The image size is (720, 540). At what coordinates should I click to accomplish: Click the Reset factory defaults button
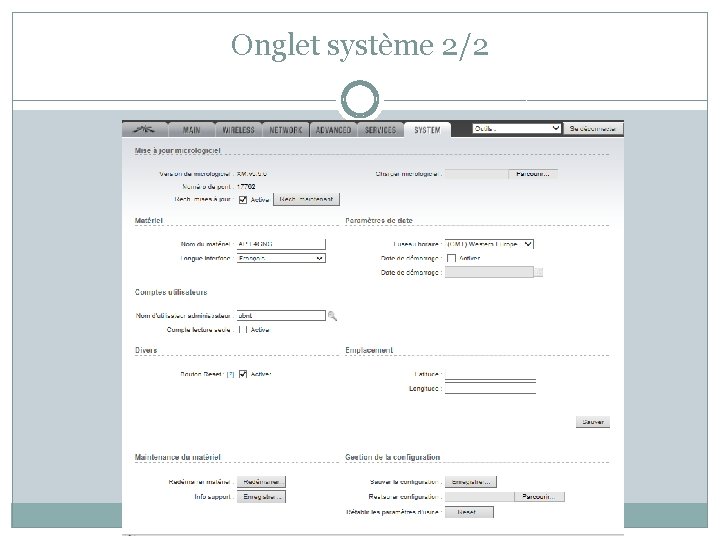[469, 512]
